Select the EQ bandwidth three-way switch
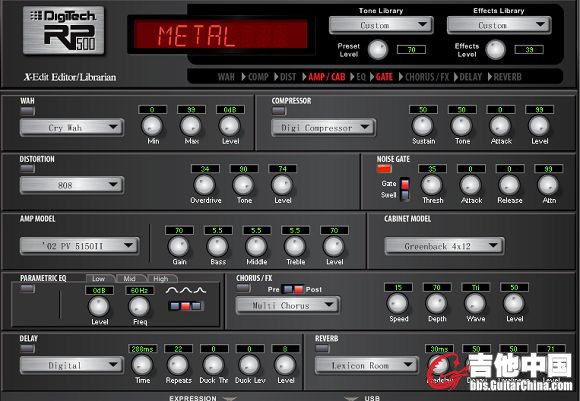 tap(186, 306)
